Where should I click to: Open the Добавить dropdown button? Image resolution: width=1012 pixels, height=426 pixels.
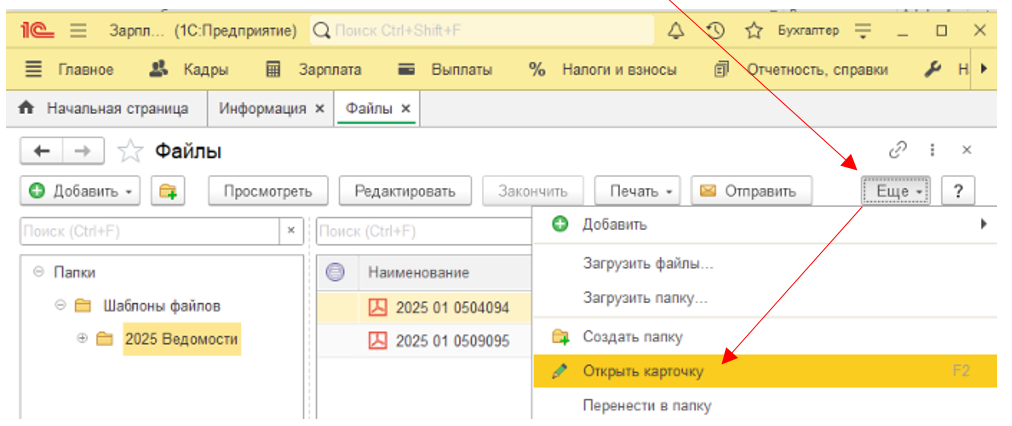80,191
